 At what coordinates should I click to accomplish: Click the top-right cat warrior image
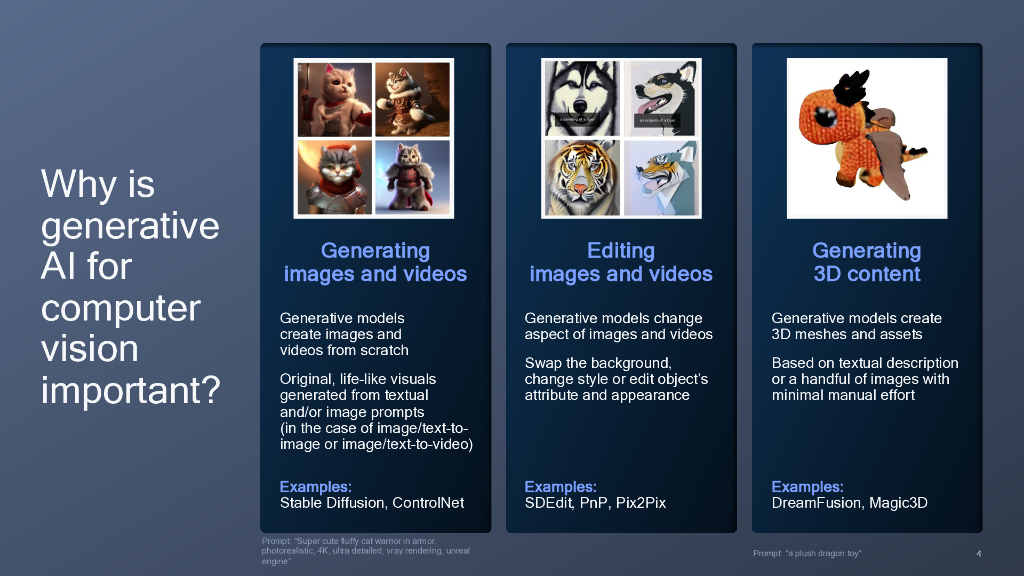413,99
